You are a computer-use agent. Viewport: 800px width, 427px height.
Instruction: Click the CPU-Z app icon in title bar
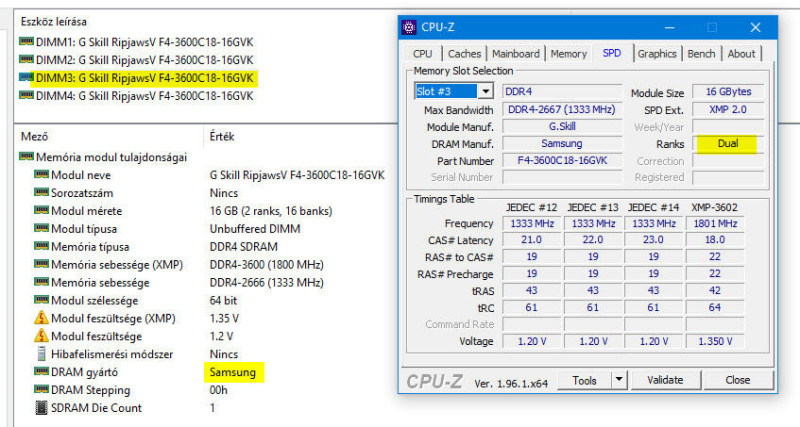click(409, 27)
